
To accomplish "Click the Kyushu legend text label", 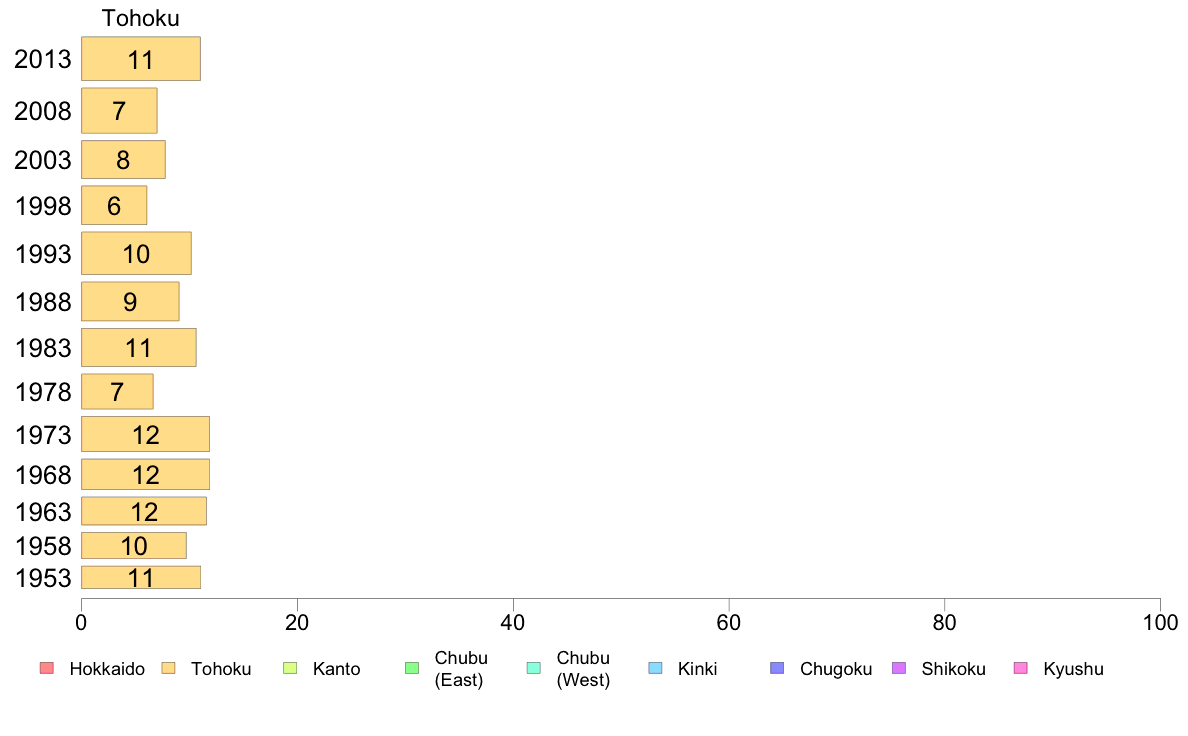I will click(1074, 669).
